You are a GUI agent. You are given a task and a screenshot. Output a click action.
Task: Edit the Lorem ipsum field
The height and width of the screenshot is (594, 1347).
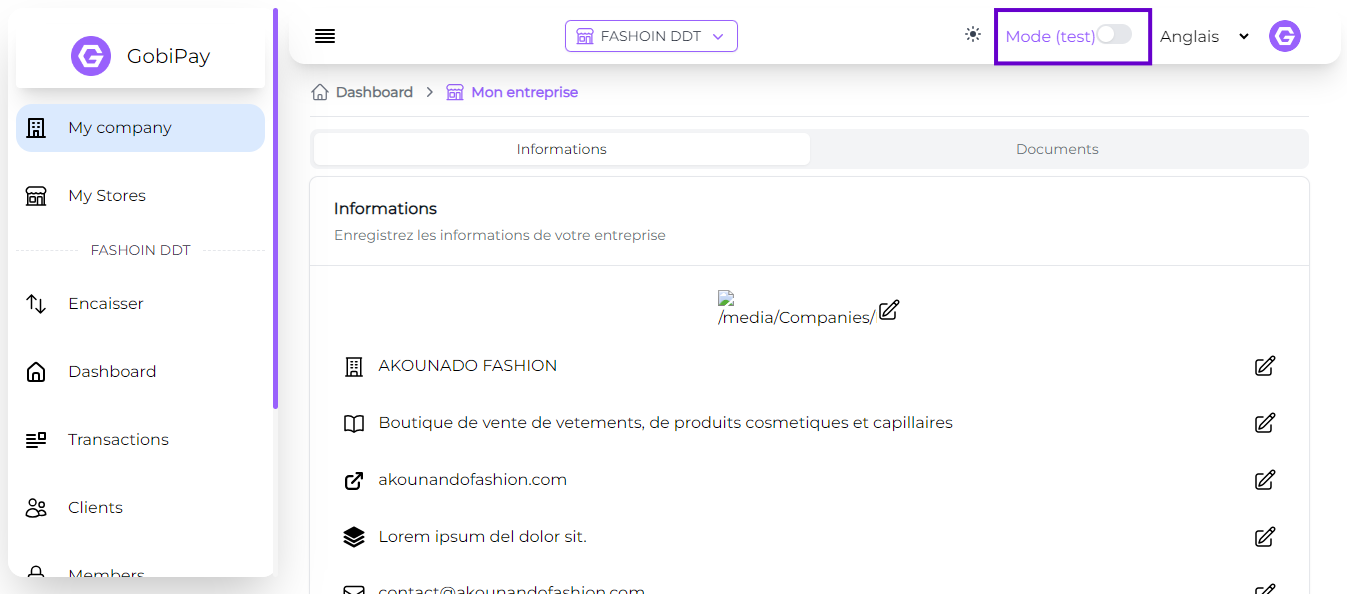[x=1265, y=537]
